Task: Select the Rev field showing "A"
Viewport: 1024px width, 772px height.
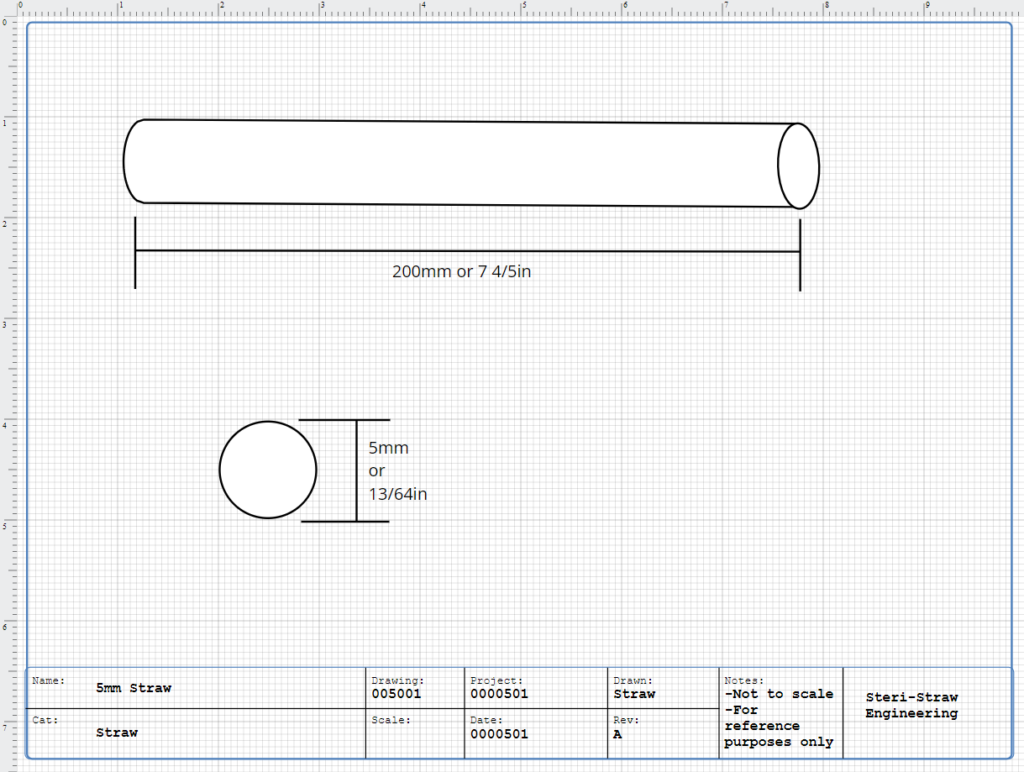Action: (x=617, y=734)
